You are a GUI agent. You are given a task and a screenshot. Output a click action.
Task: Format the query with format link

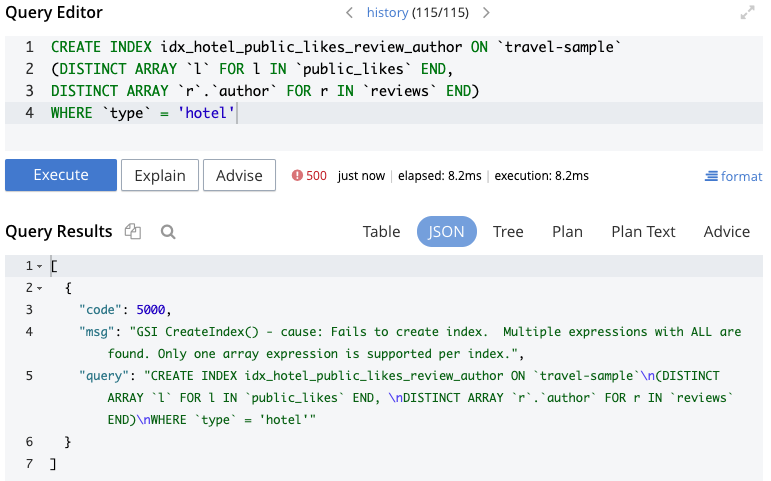(734, 176)
